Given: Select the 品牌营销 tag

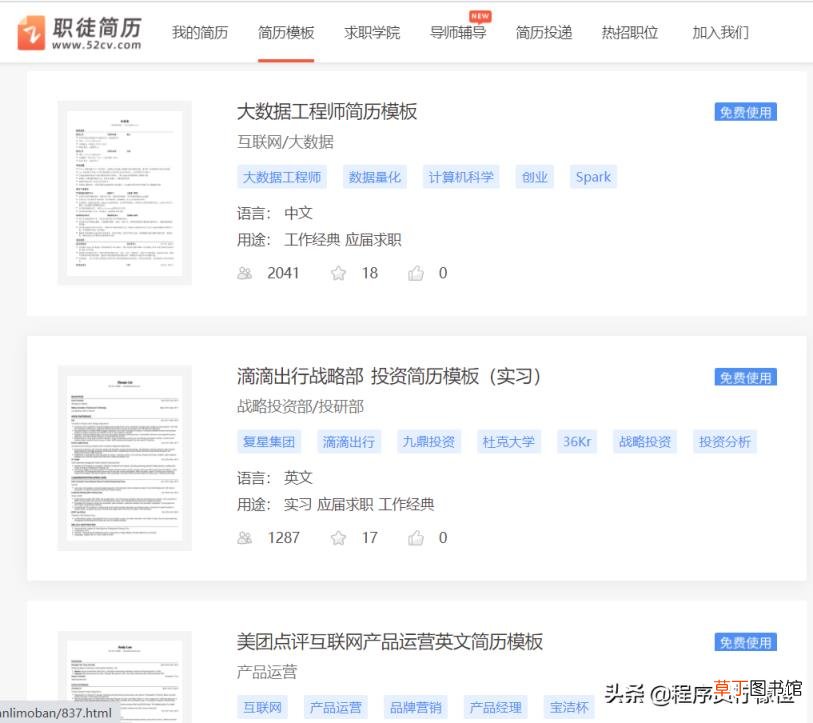Looking at the screenshot, I should [x=416, y=707].
